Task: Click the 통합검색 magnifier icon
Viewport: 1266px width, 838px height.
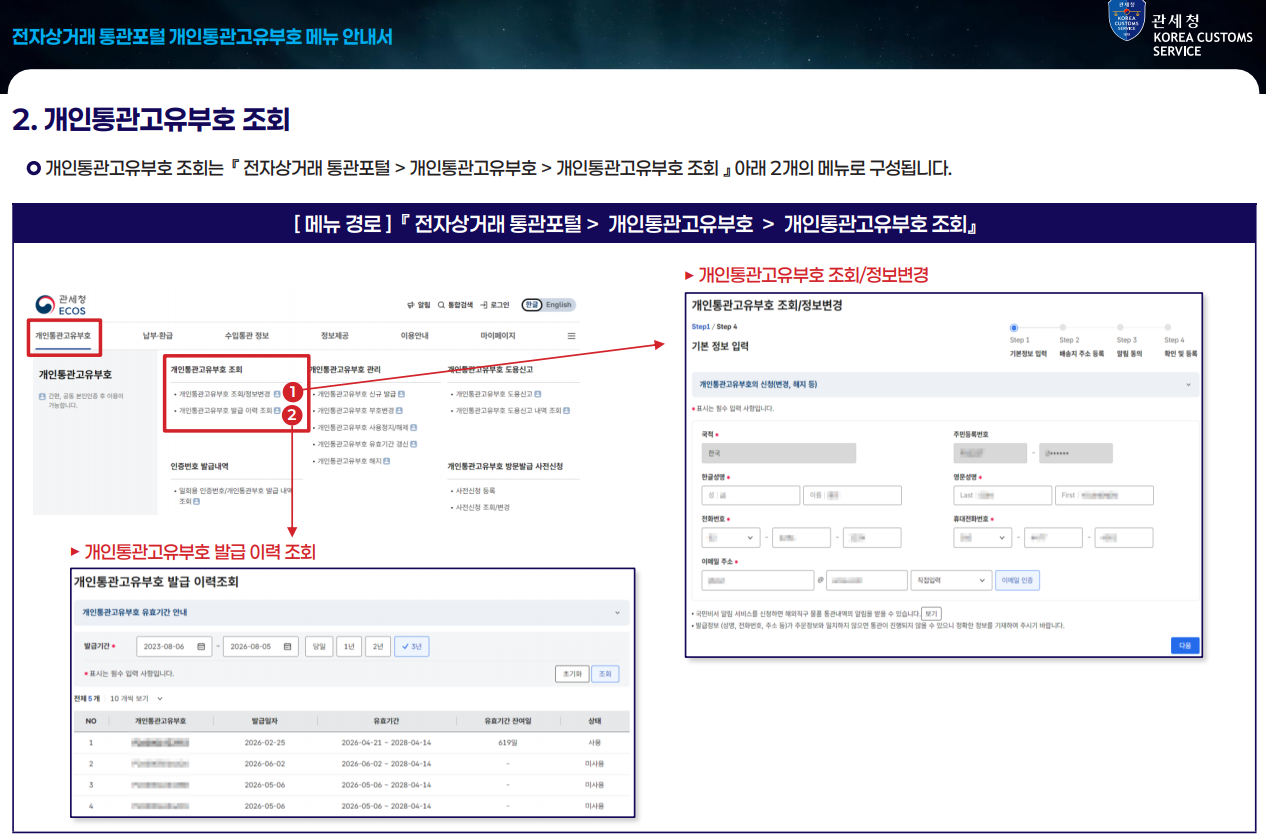Action: 441,305
